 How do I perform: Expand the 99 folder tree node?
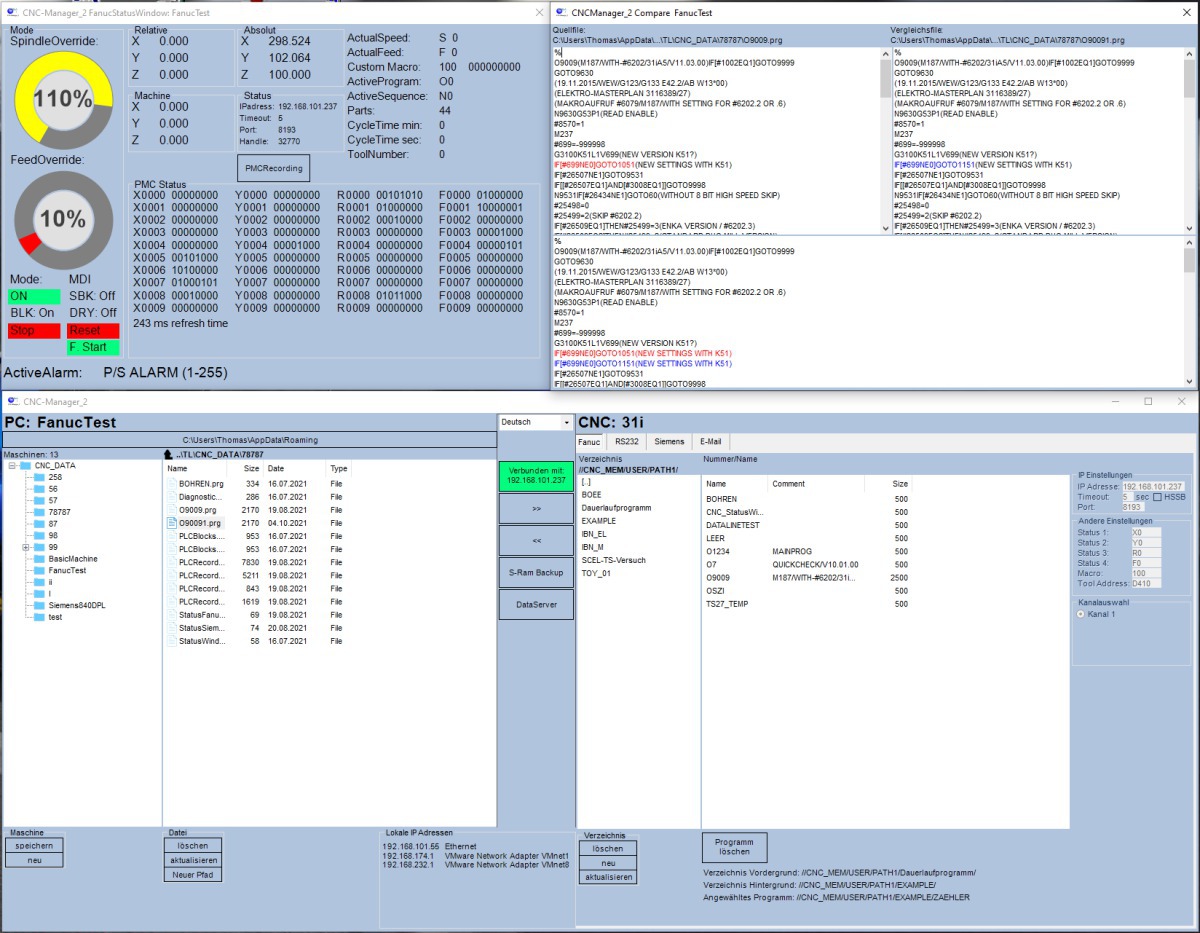25,547
